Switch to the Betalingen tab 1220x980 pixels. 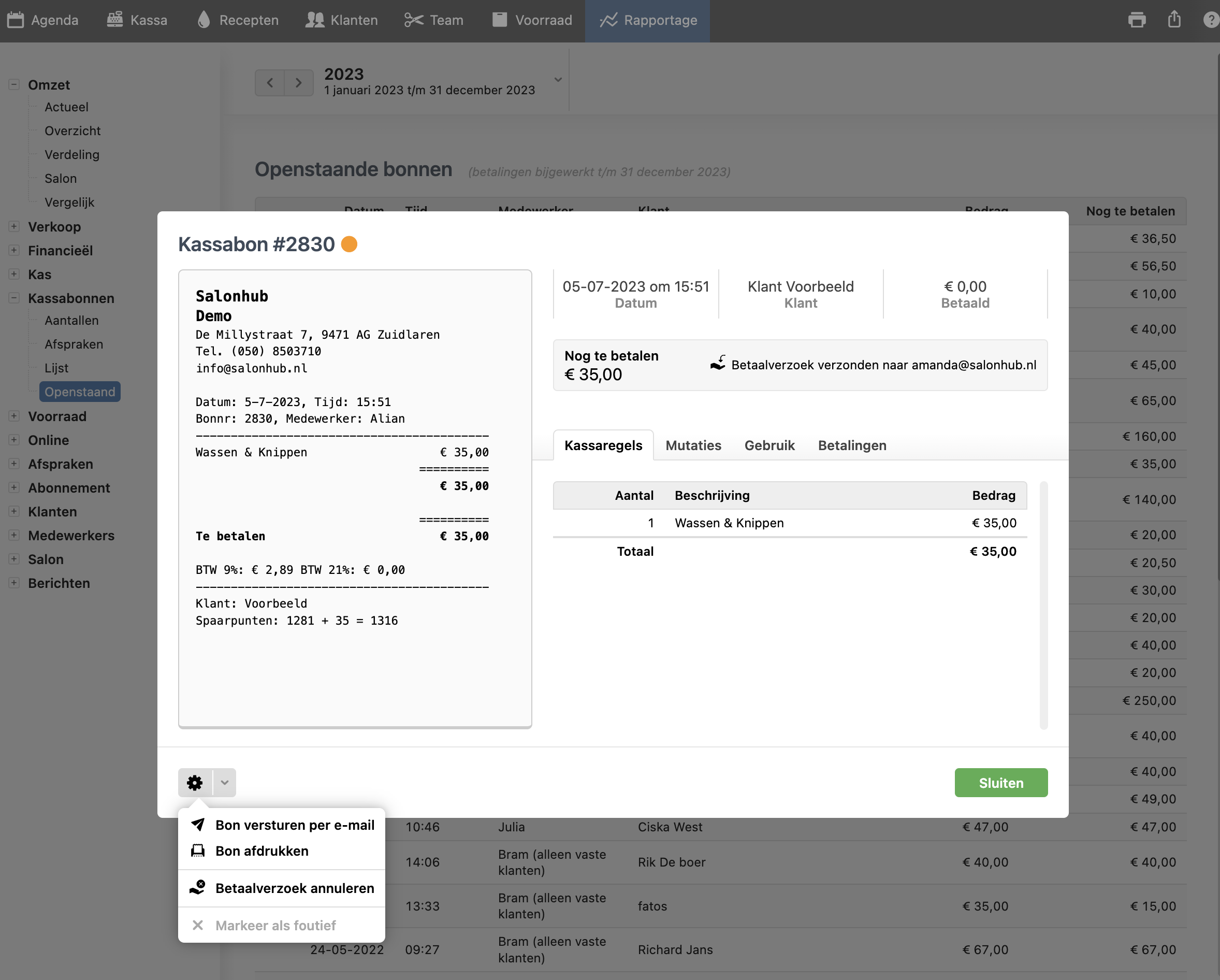[852, 445]
